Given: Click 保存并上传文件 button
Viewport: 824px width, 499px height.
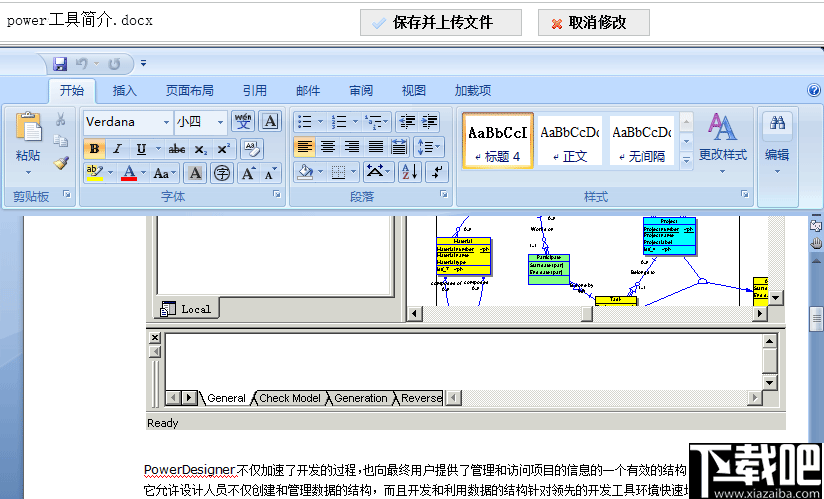Looking at the screenshot, I should click(x=441, y=23).
